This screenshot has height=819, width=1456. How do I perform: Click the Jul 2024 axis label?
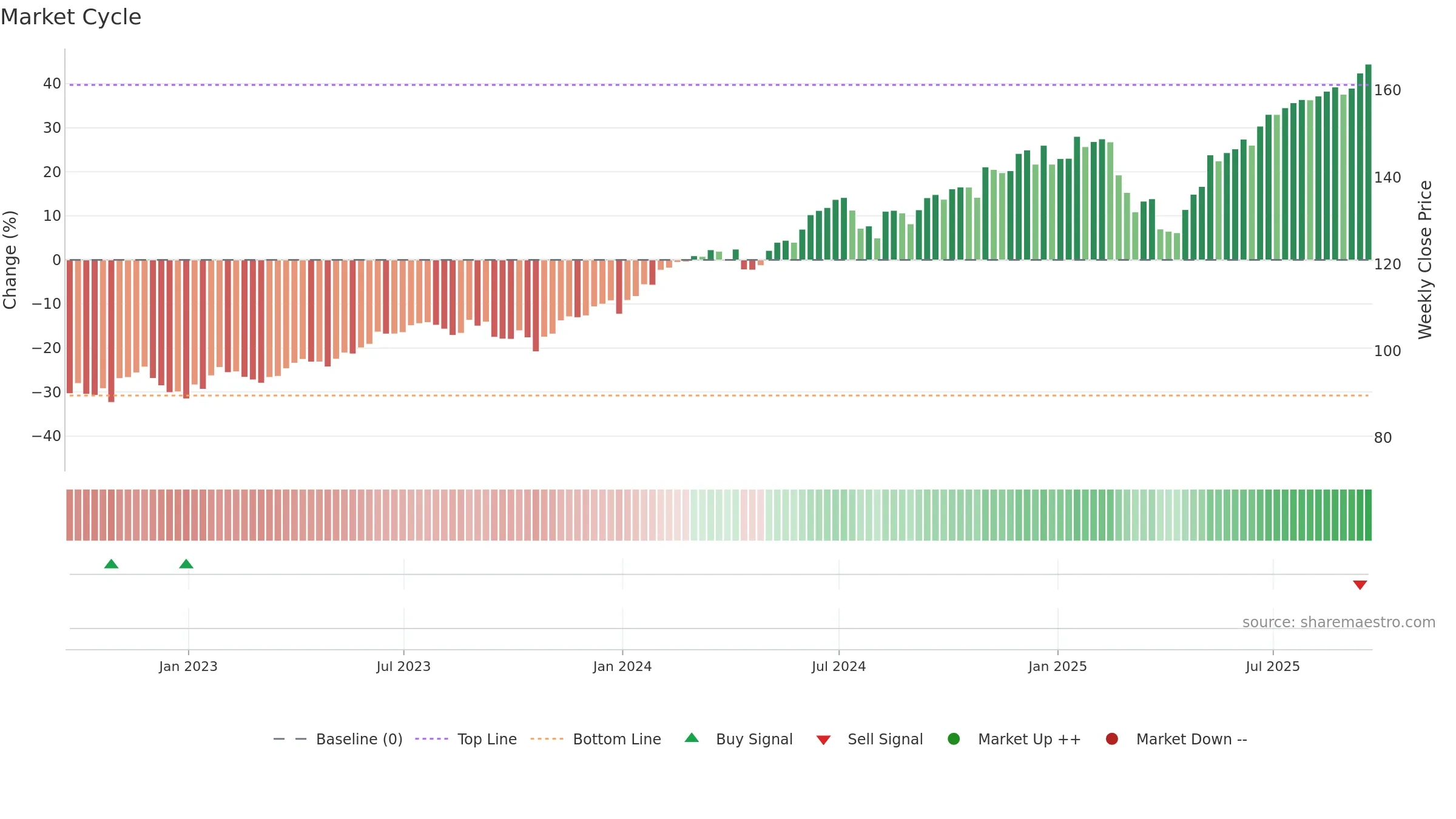(839, 667)
